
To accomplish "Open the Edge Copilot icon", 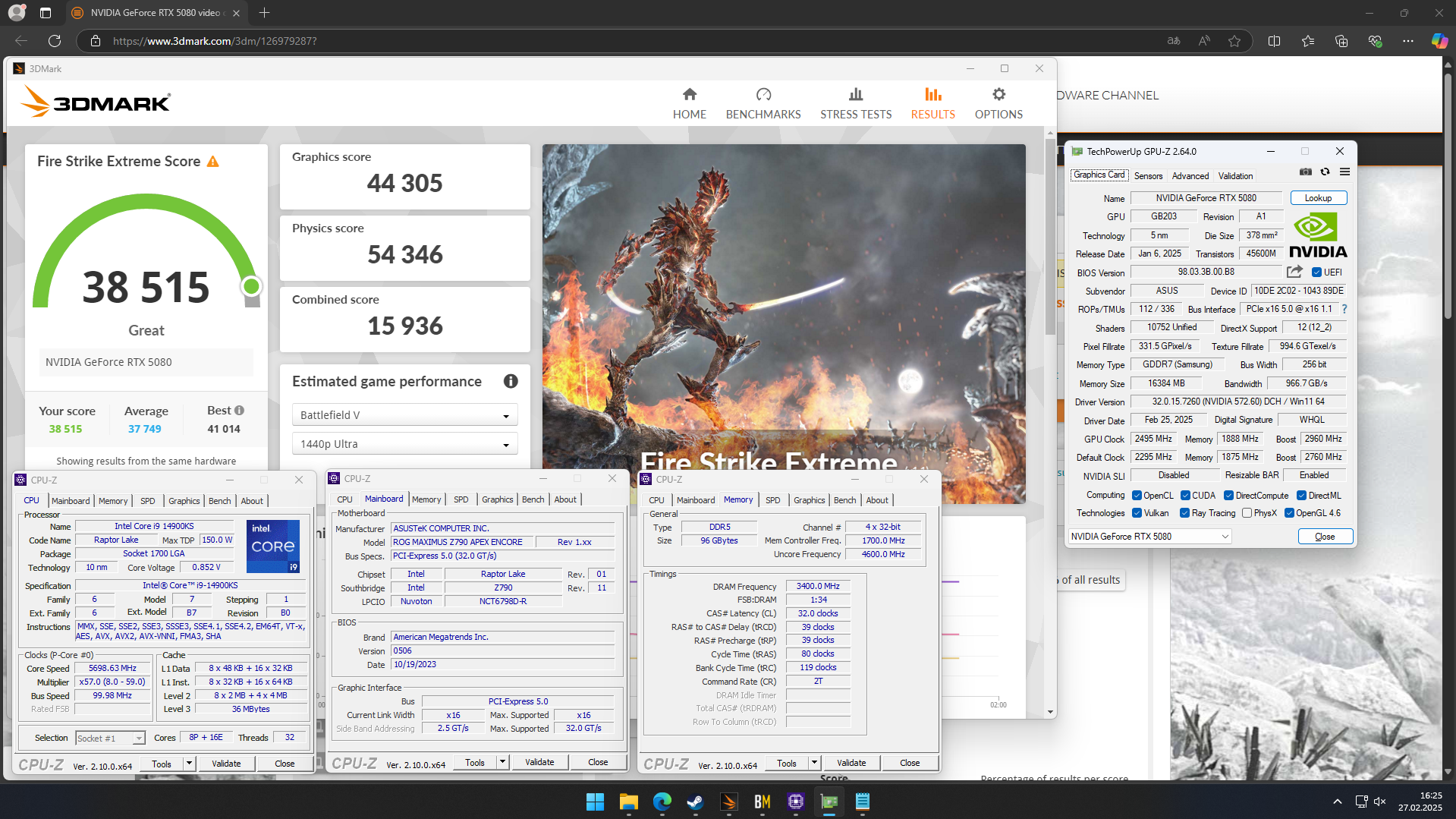I will tap(1439, 41).
